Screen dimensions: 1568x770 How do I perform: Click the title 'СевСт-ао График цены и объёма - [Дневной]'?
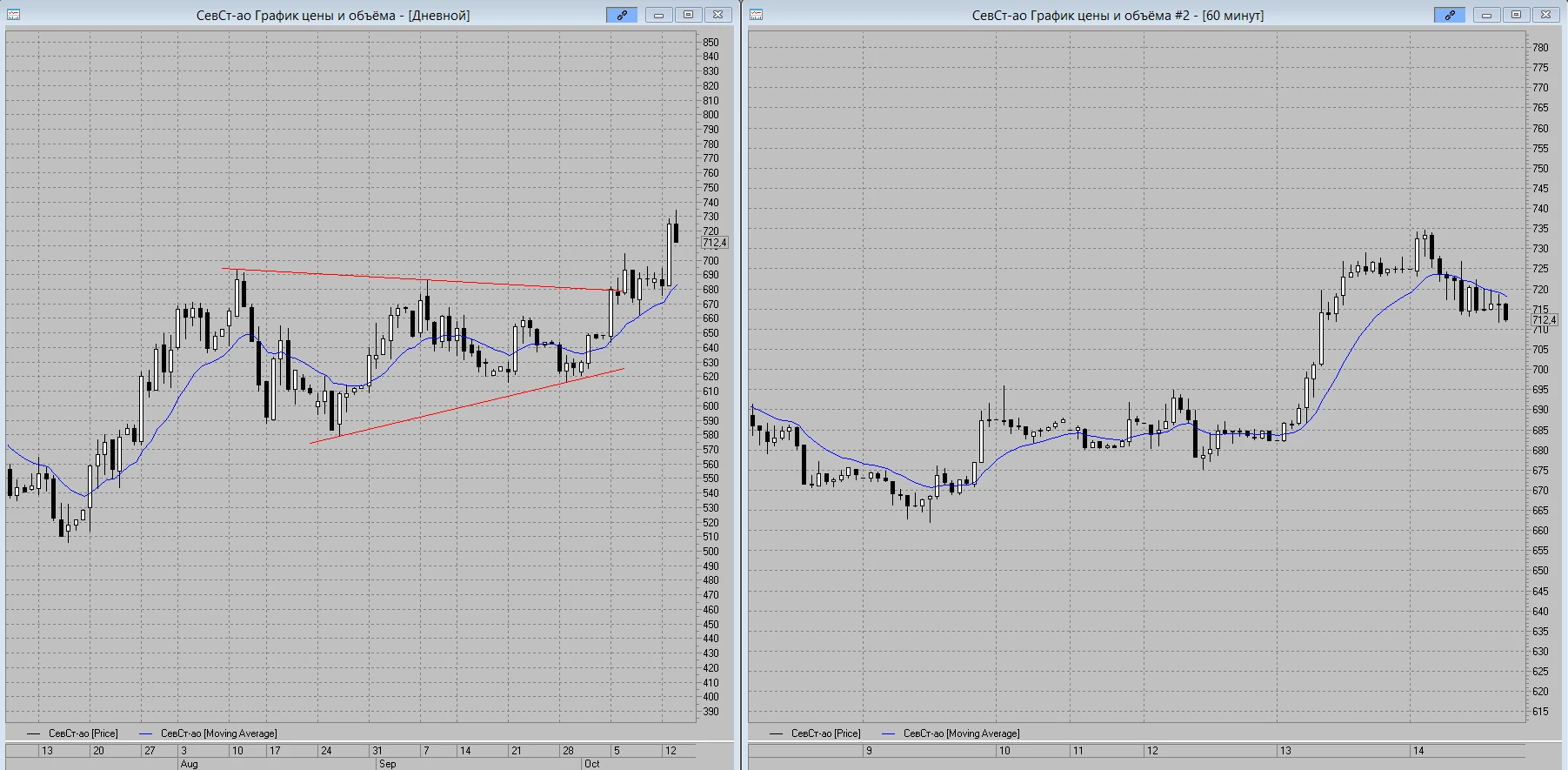(333, 16)
